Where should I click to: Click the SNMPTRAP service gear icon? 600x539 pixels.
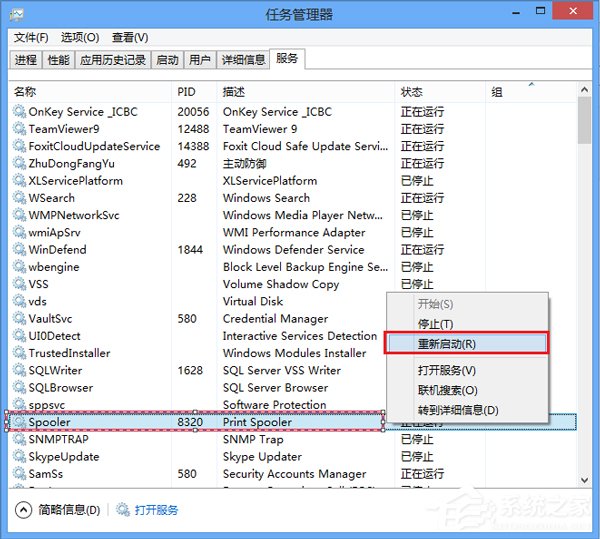[20, 439]
